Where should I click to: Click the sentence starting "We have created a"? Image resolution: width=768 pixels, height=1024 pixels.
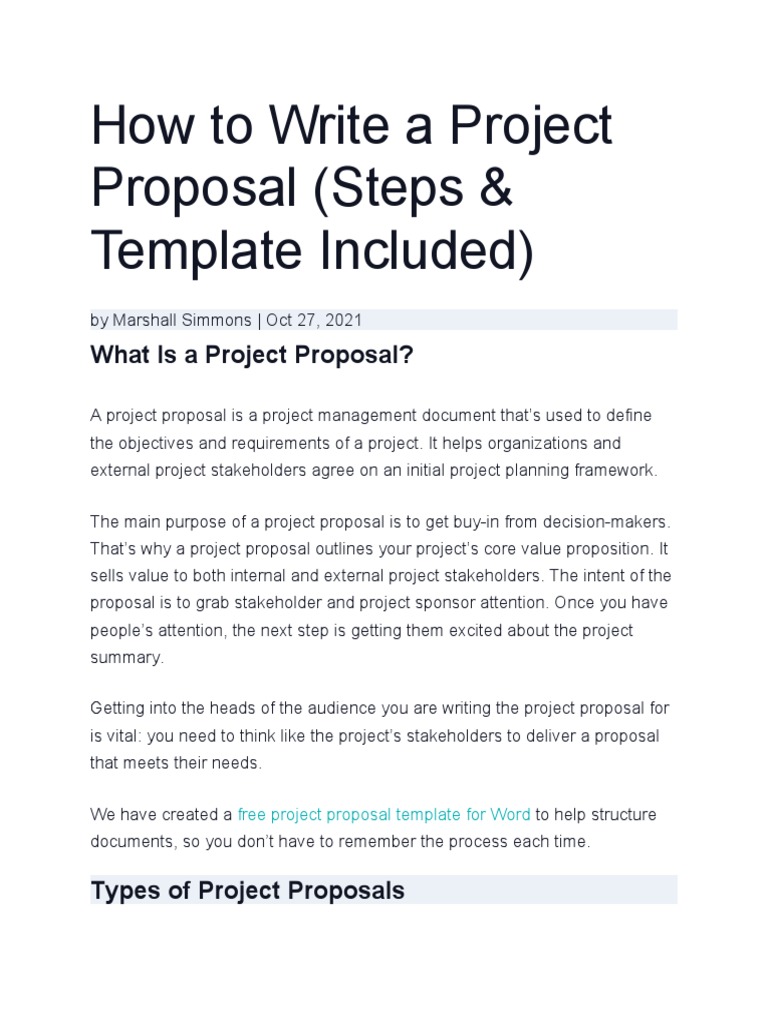click(161, 814)
